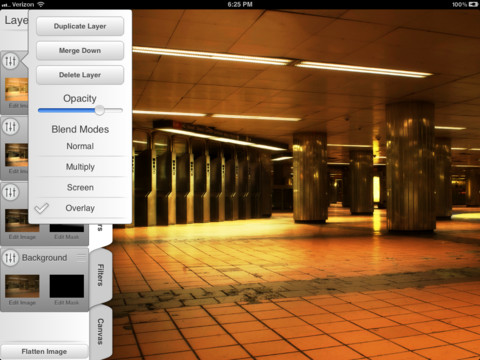This screenshot has width=480, height=360.
Task: Open settings sliders icon of second layer
Action: click(10, 127)
